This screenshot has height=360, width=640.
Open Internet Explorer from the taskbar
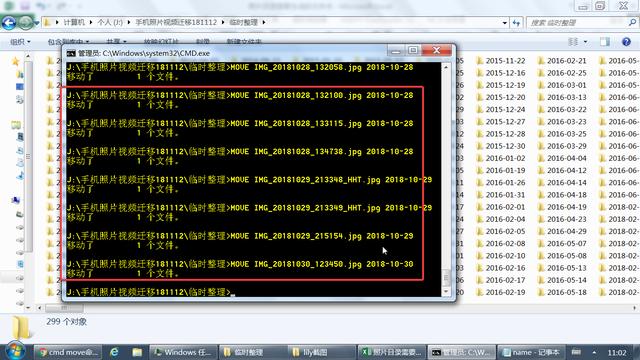click(114, 352)
